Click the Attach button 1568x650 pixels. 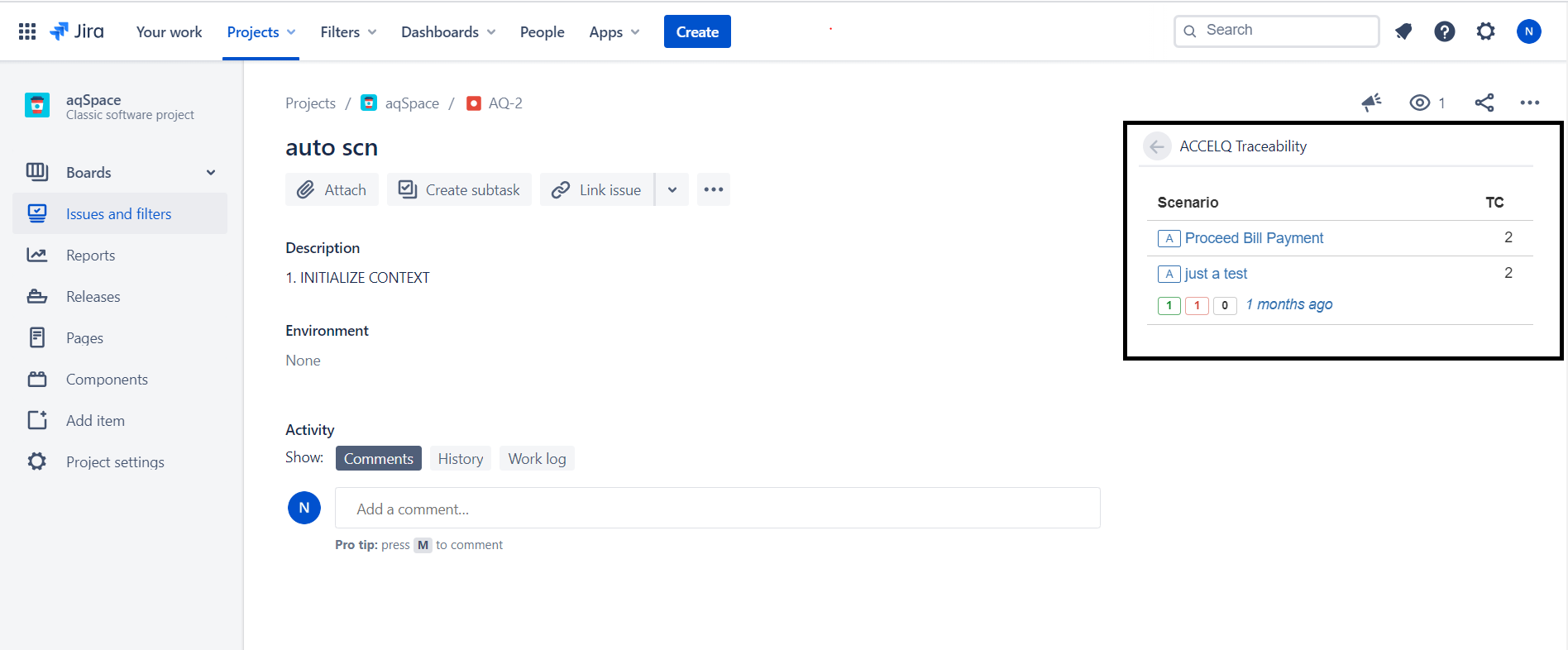click(332, 189)
